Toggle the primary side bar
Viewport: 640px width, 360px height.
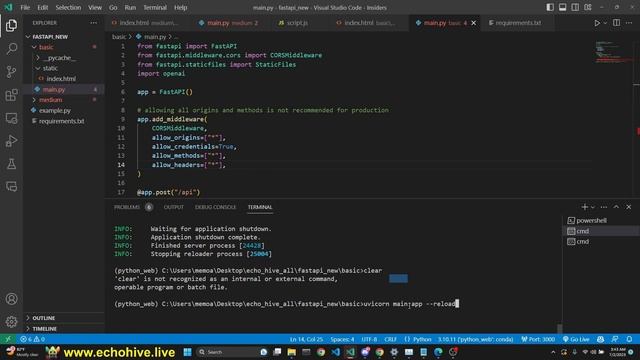pyautogui.click(x=550, y=7)
